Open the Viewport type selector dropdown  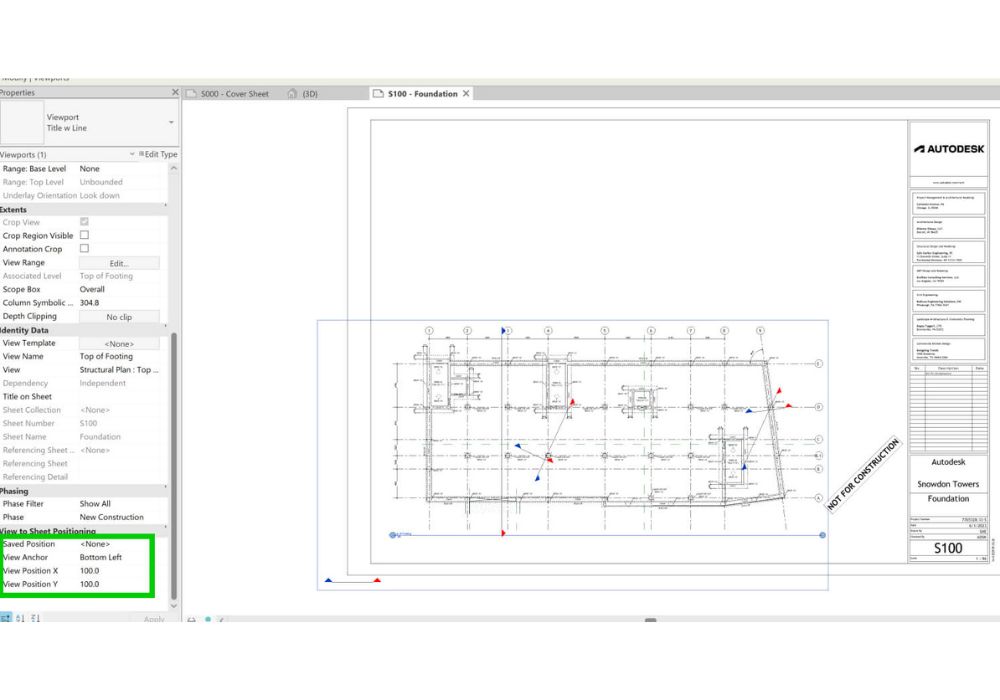171,123
